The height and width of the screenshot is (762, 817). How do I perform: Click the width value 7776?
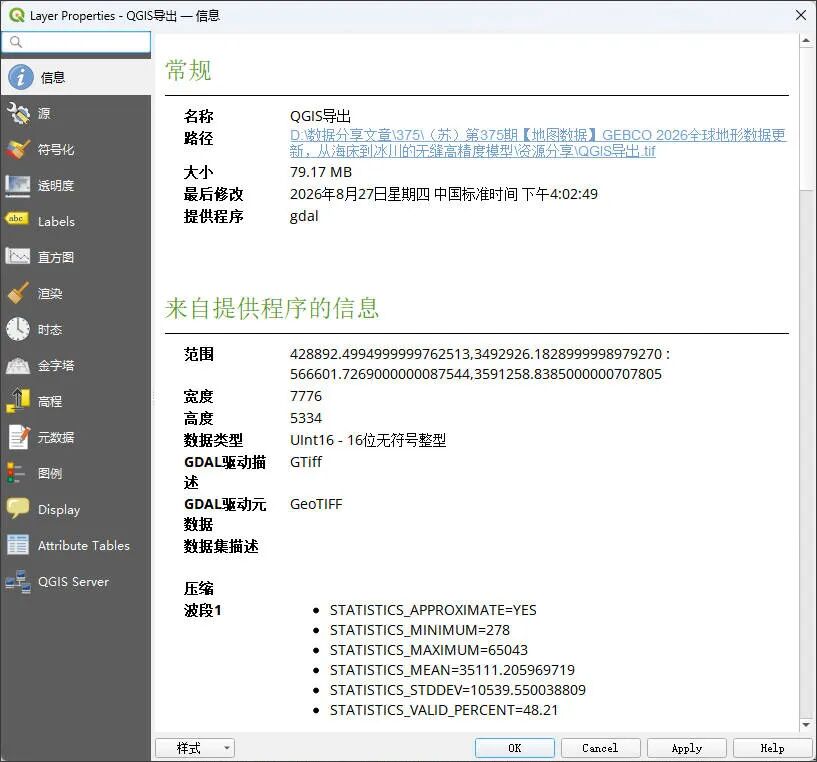pos(306,396)
